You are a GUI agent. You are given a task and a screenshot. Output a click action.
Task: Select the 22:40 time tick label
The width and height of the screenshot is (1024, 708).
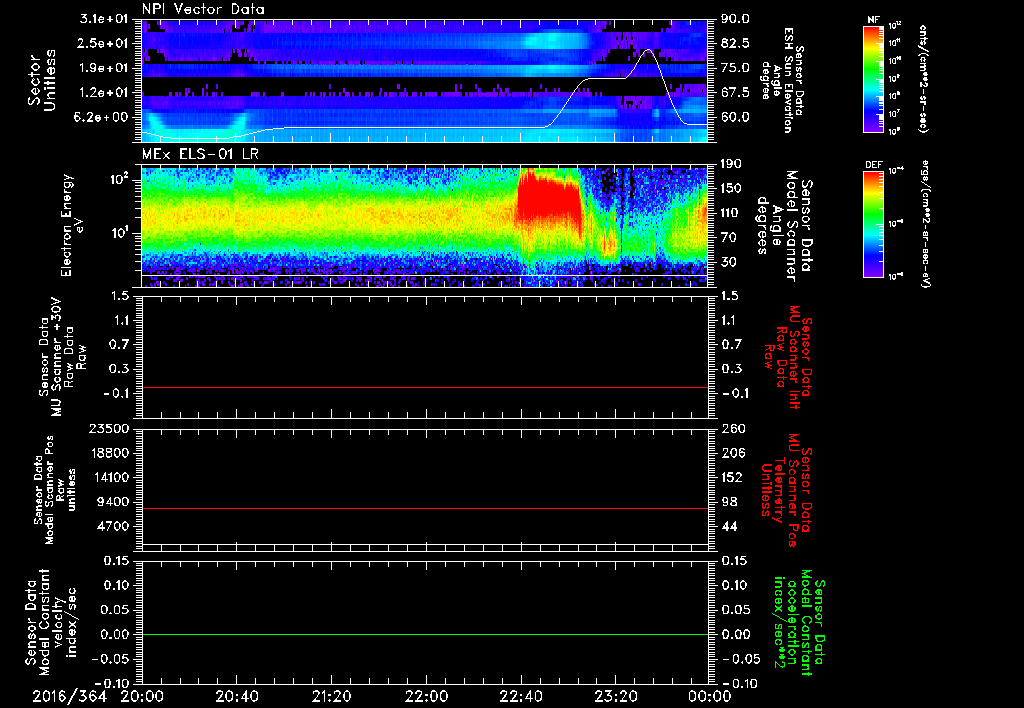520,695
